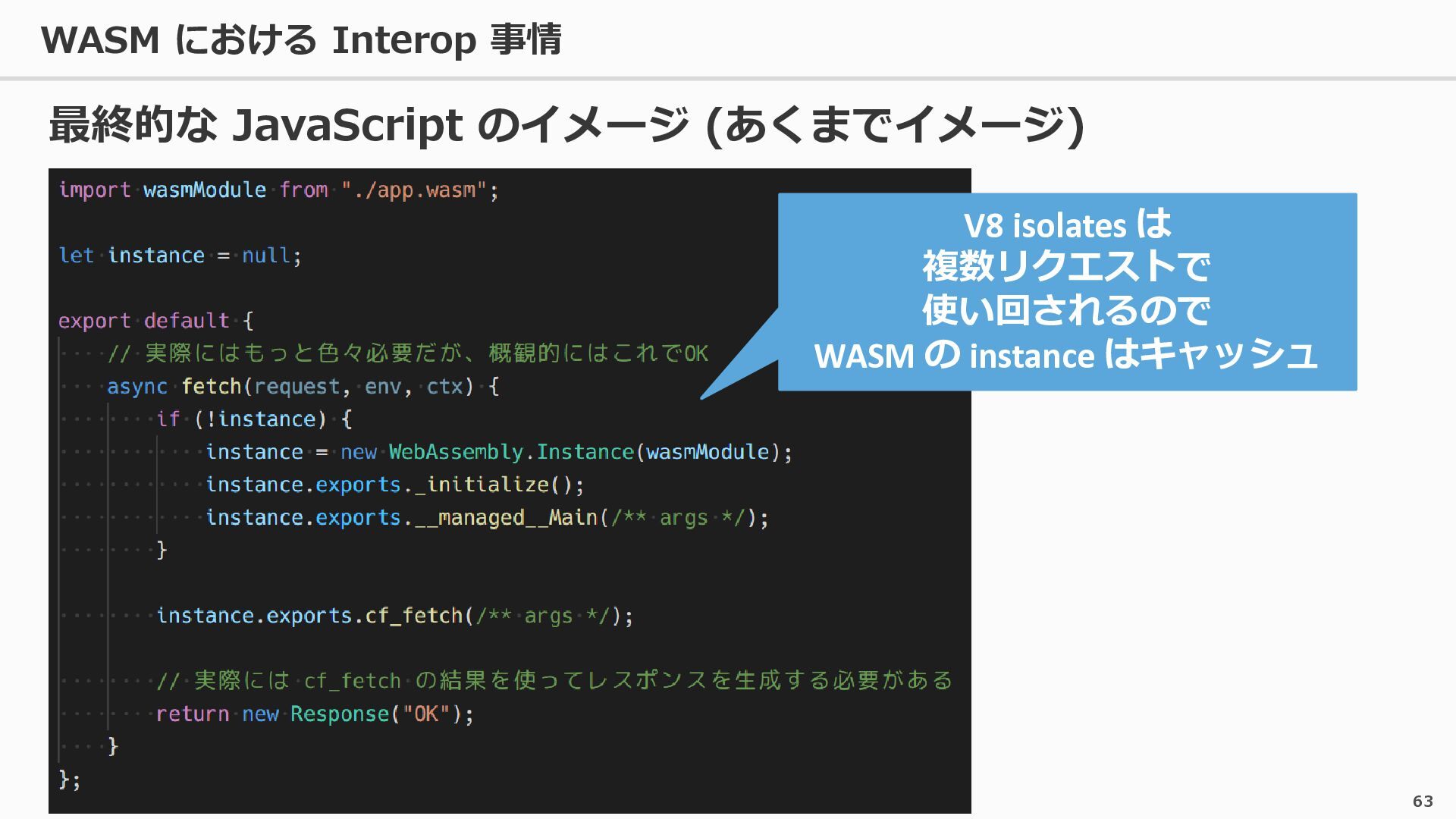
Task: Click the subtitle '最終的な JavaScript のイメージ'
Action: [x=369, y=125]
